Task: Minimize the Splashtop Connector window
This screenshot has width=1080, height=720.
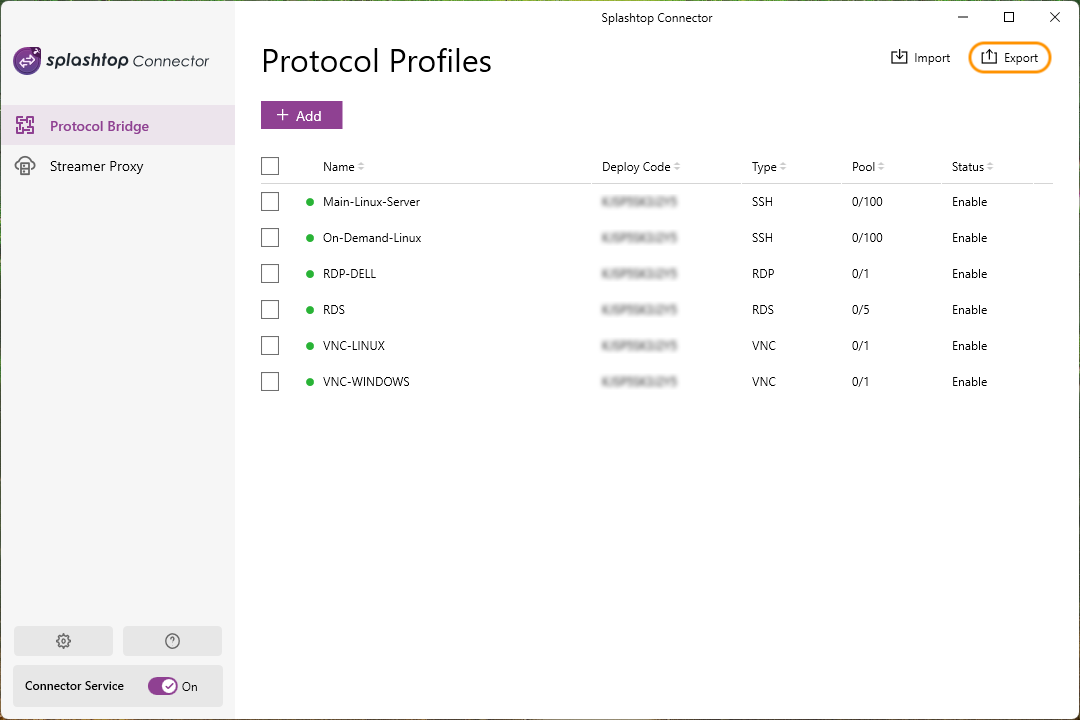Action: click(963, 17)
